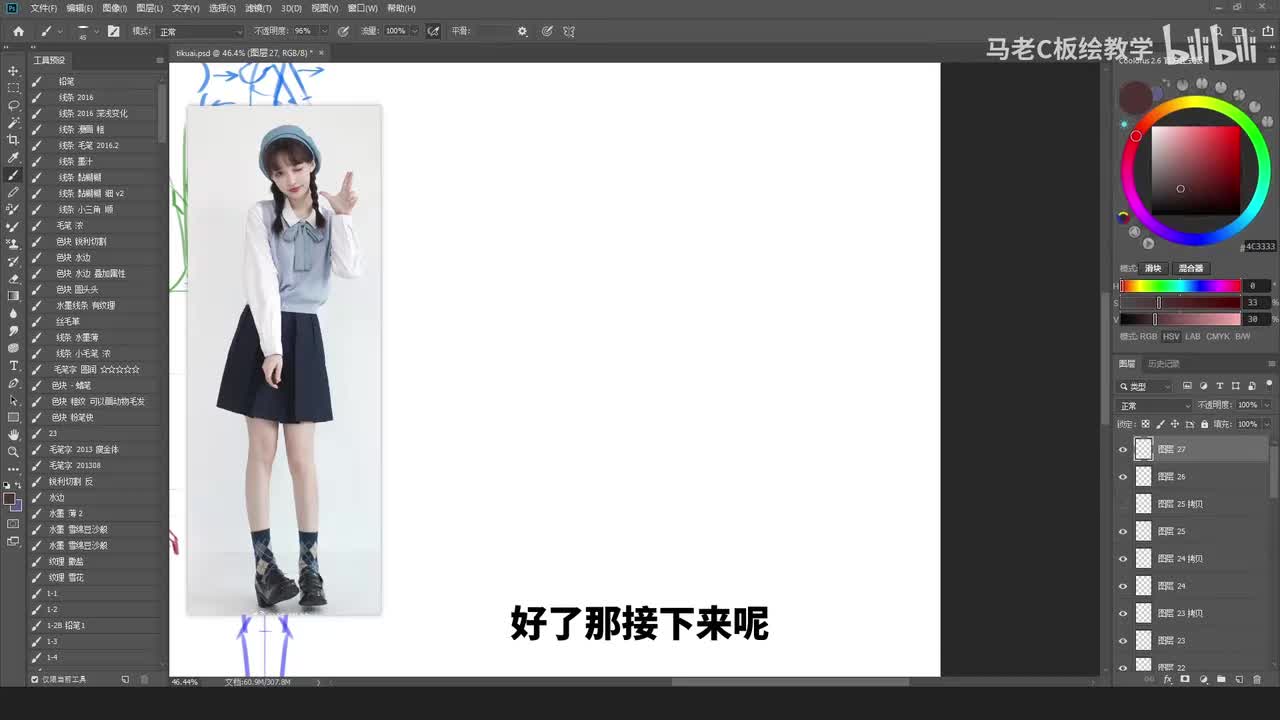Viewport: 1280px width, 720px height.
Task: Select the Hand tool
Action: [13, 434]
